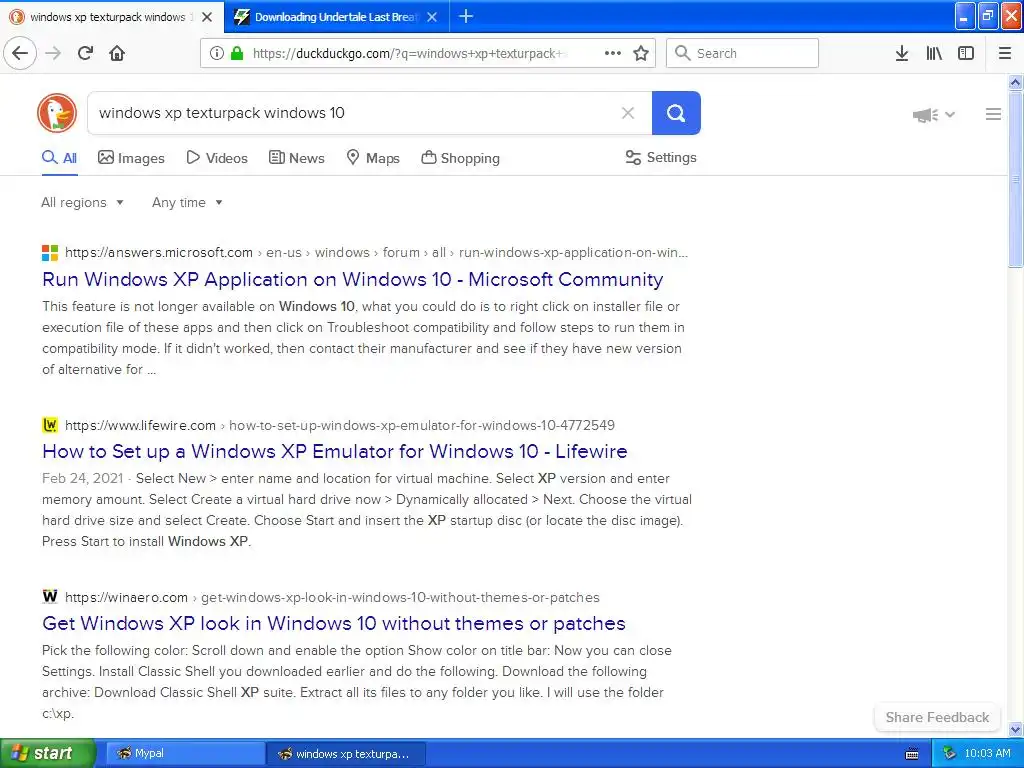Switch to Images results

(x=131, y=158)
